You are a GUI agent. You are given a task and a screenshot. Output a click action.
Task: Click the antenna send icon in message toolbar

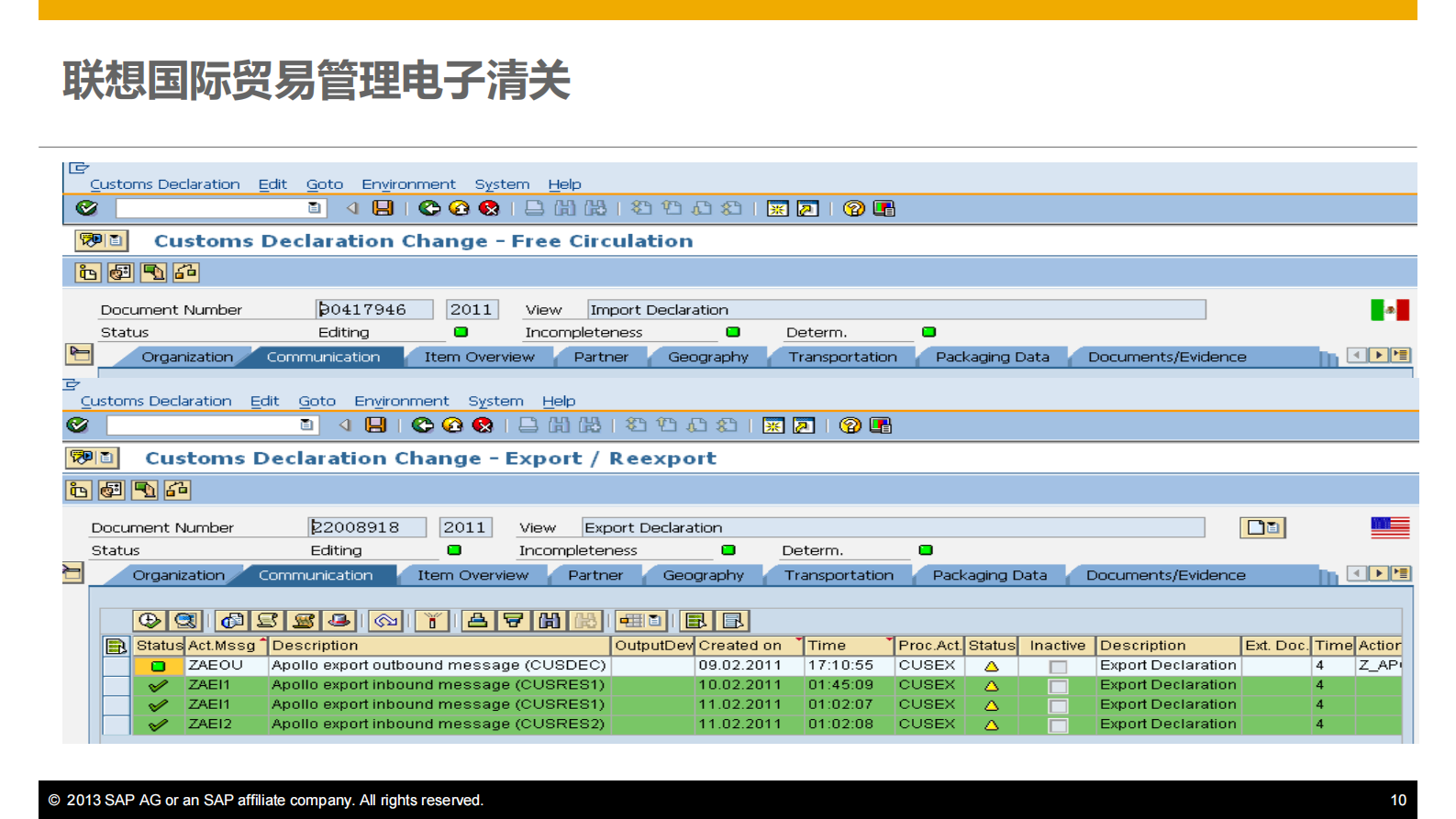pyautogui.click(x=431, y=621)
